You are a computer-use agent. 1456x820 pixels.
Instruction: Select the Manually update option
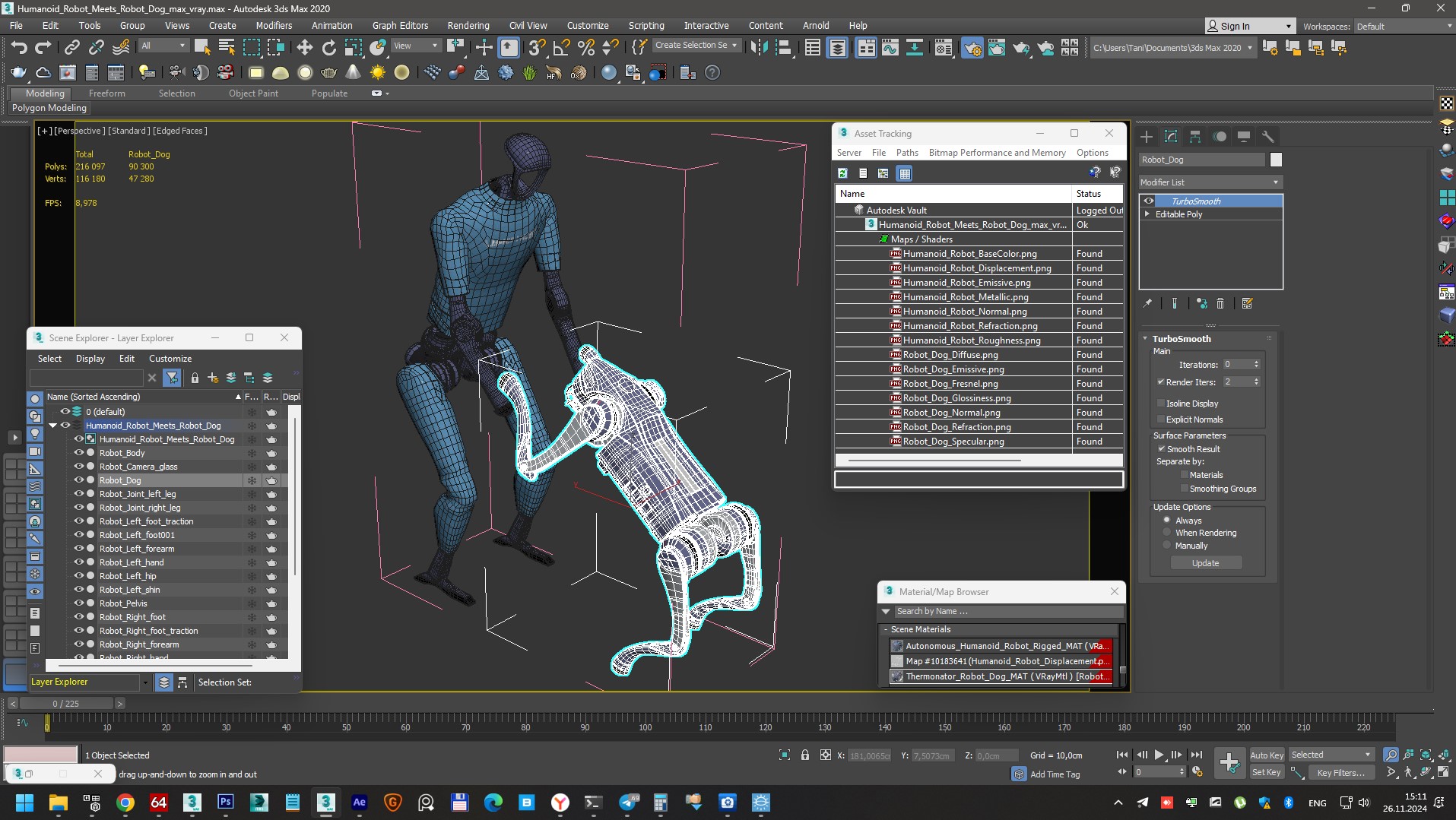click(x=1167, y=546)
